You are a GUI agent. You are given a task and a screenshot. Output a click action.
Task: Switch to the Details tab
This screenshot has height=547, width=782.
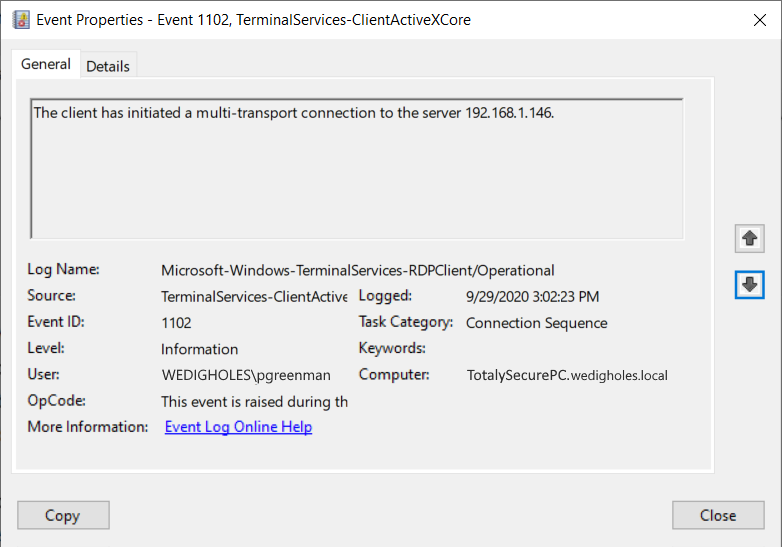tap(108, 66)
